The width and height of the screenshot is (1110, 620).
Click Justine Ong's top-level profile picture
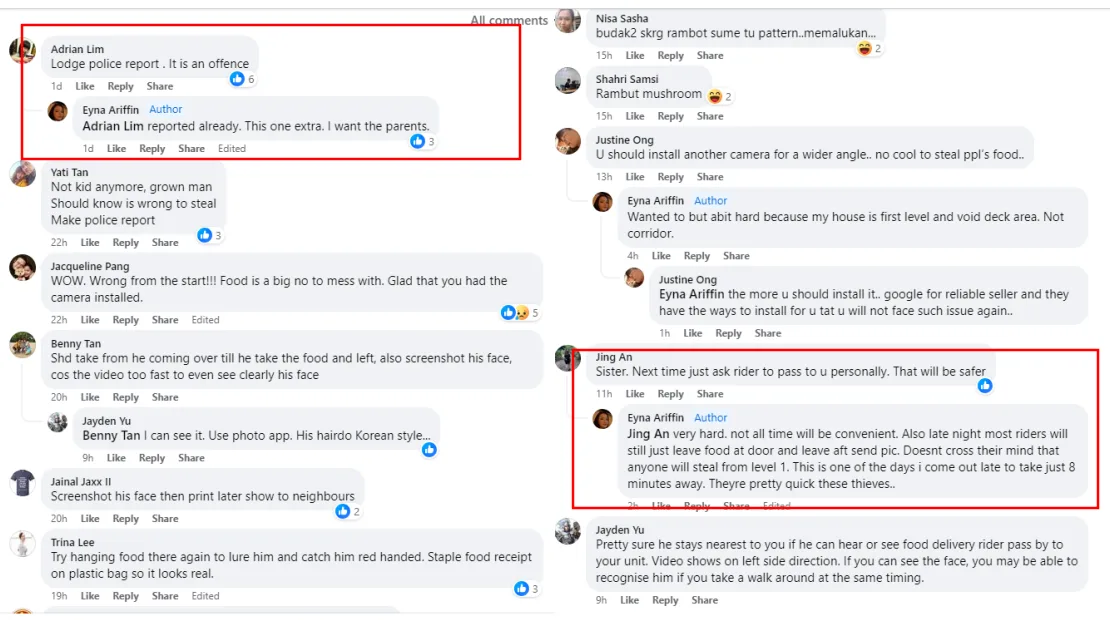[x=568, y=142]
